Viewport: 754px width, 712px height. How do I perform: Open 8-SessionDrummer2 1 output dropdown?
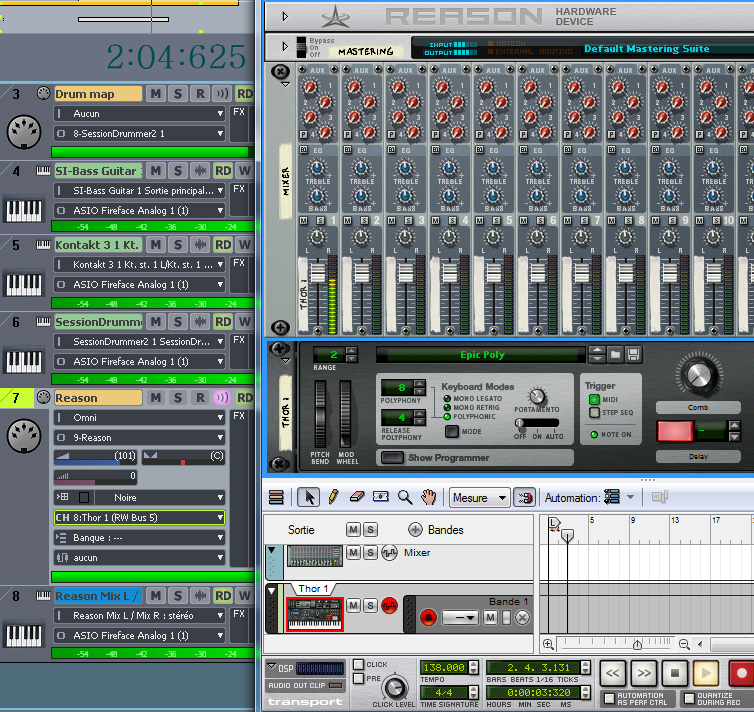139,134
